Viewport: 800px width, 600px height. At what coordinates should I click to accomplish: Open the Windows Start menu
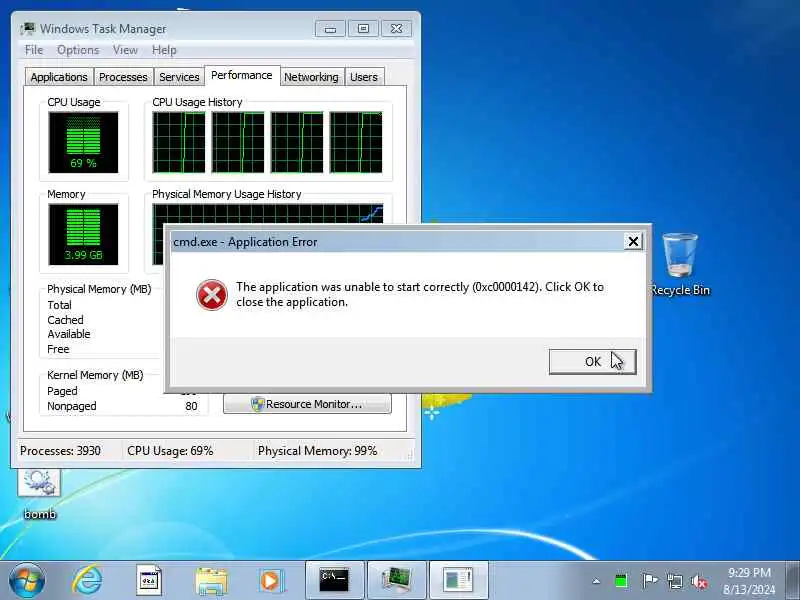tap(27, 581)
